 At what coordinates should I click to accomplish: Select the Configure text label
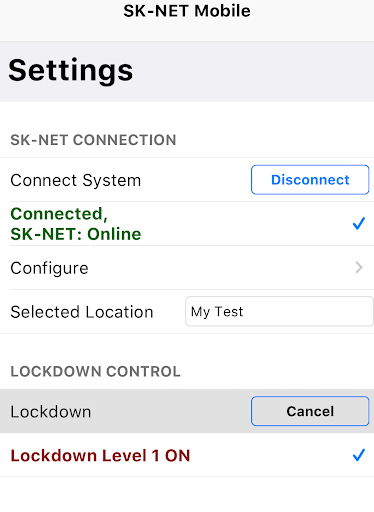[49, 268]
